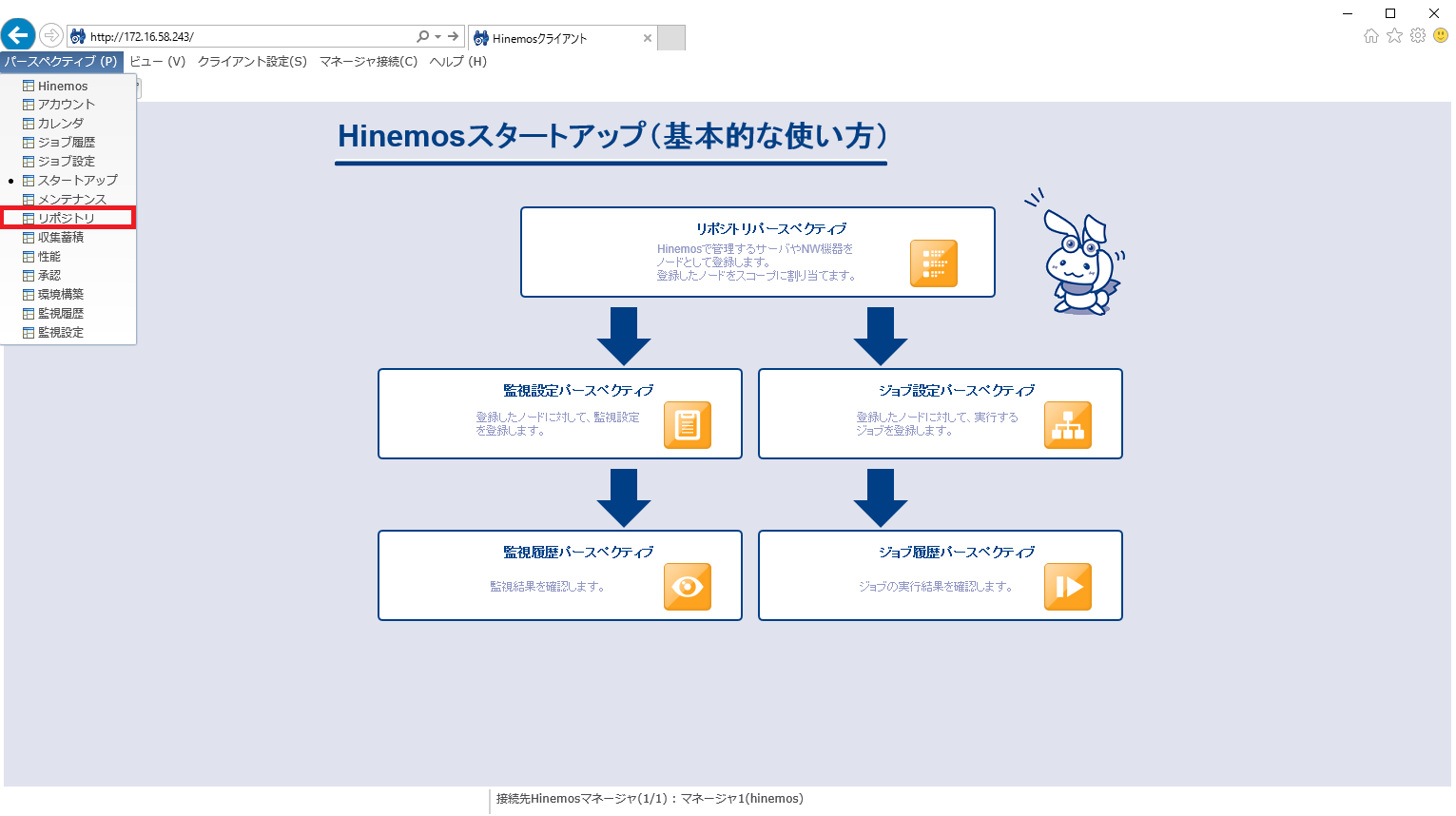Click the ジョブの実行結果を確認します description text
Viewport: 1456px width, 816px height.
coord(936,587)
